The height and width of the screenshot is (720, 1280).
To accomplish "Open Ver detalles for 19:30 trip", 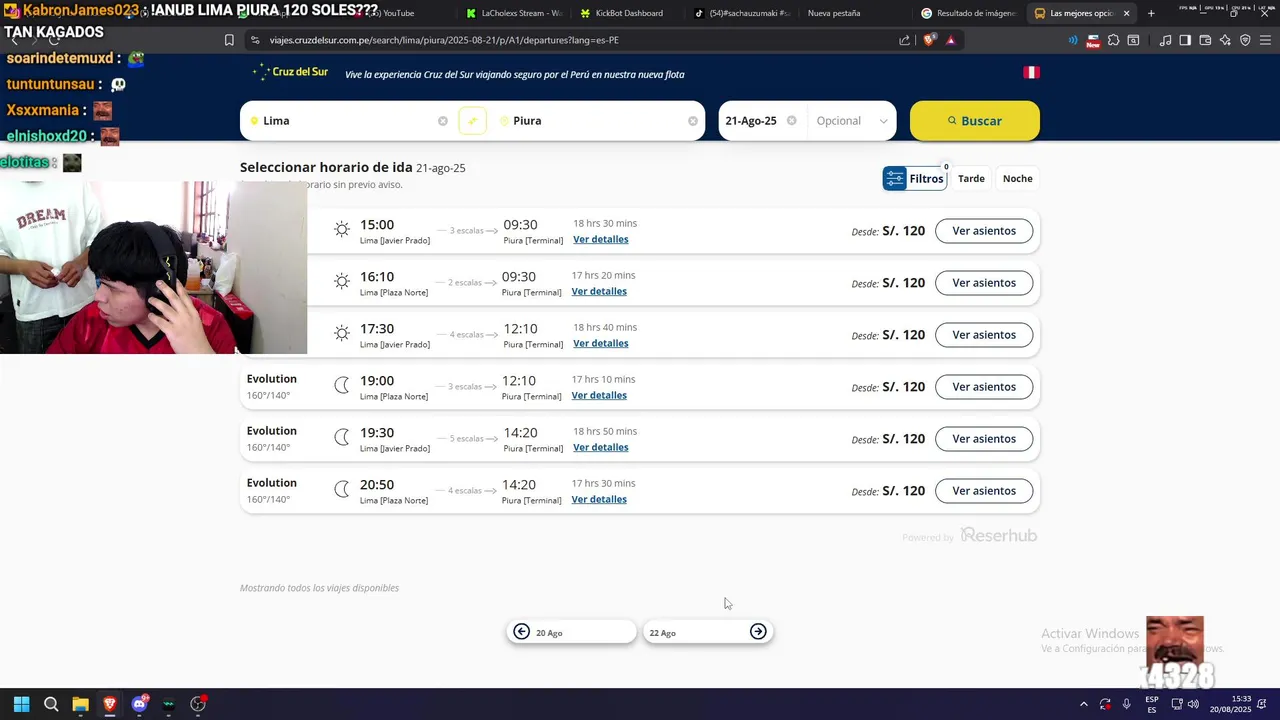I will pos(601,448).
